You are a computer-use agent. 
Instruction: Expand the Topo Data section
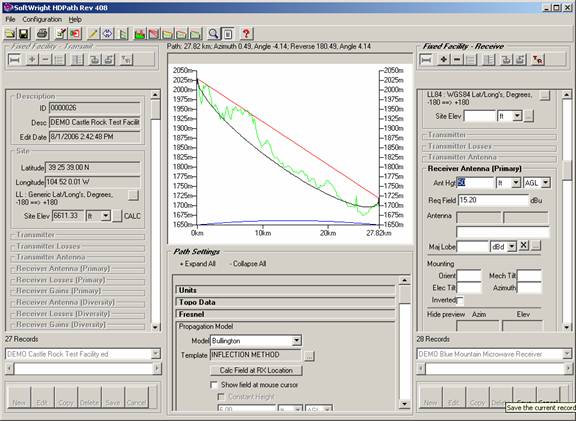coord(285,302)
